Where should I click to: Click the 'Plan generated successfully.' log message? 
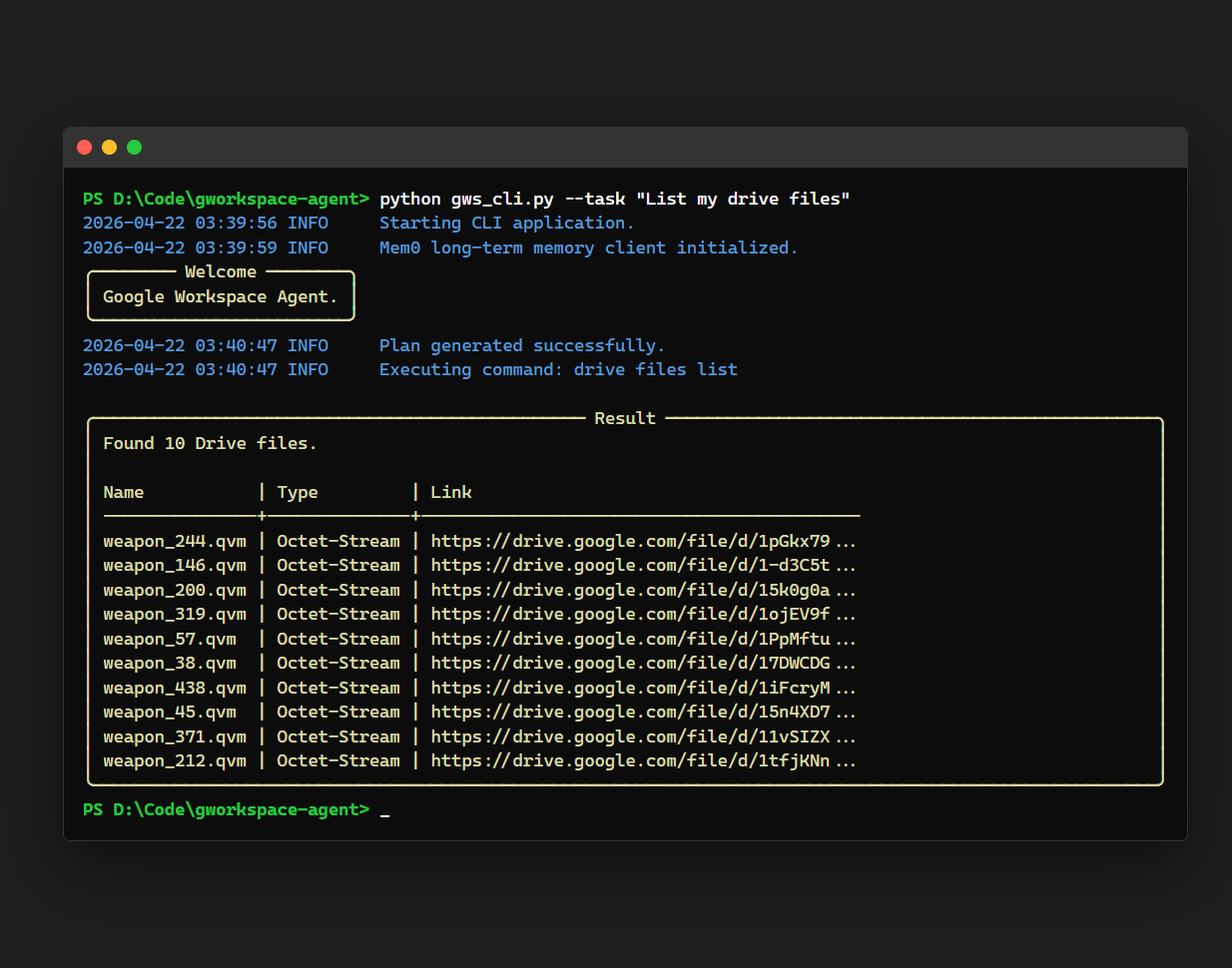click(522, 345)
